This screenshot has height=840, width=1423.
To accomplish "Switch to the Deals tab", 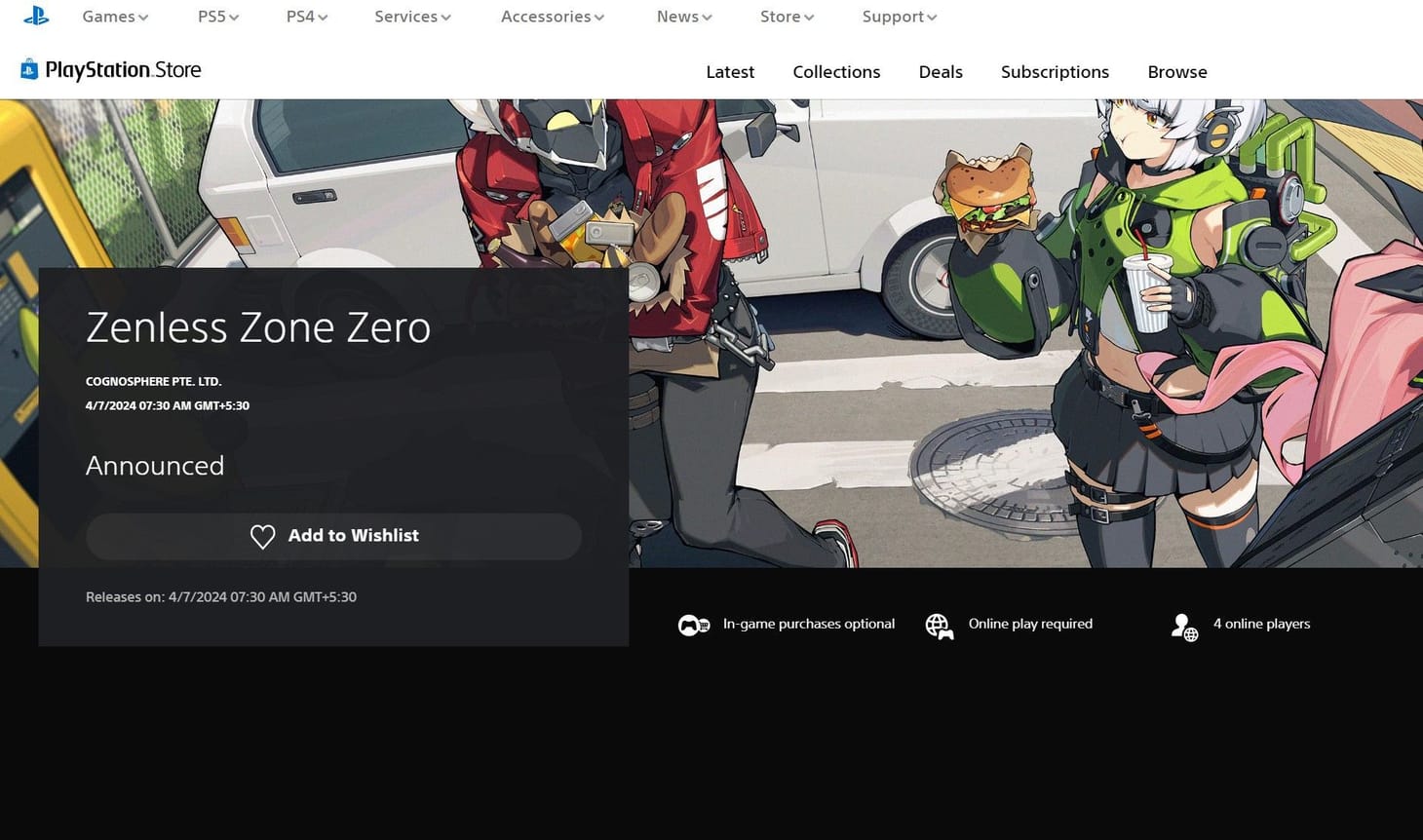I will (x=940, y=71).
